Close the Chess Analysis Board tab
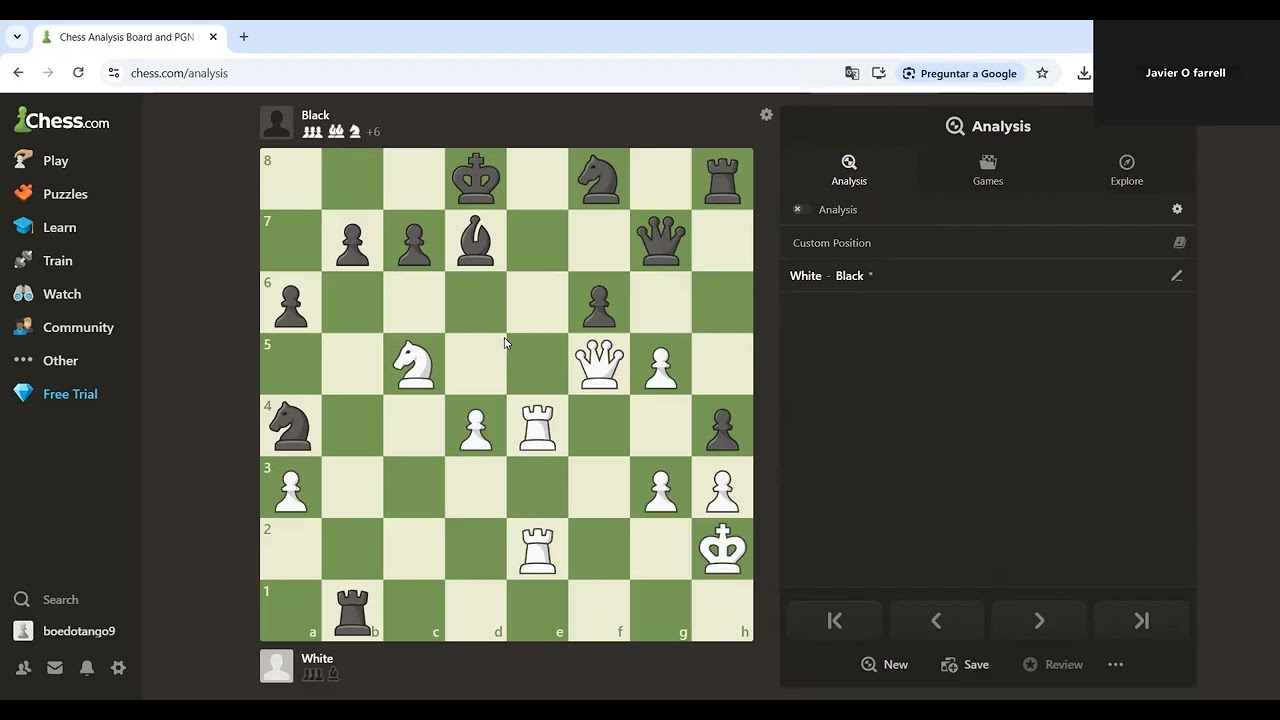1280x720 pixels. point(213,37)
